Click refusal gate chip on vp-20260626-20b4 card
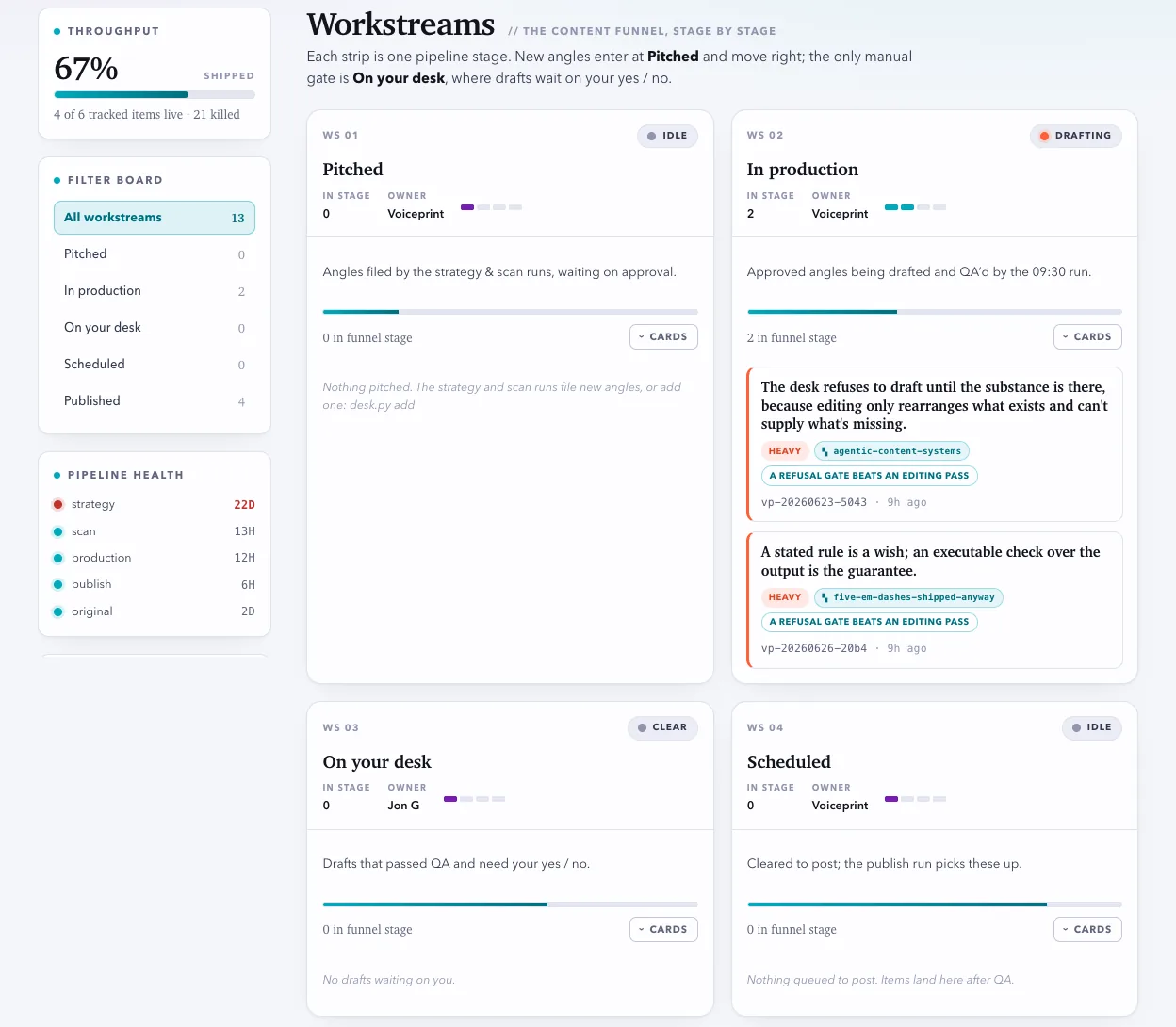The image size is (1176, 1027). click(x=869, y=622)
